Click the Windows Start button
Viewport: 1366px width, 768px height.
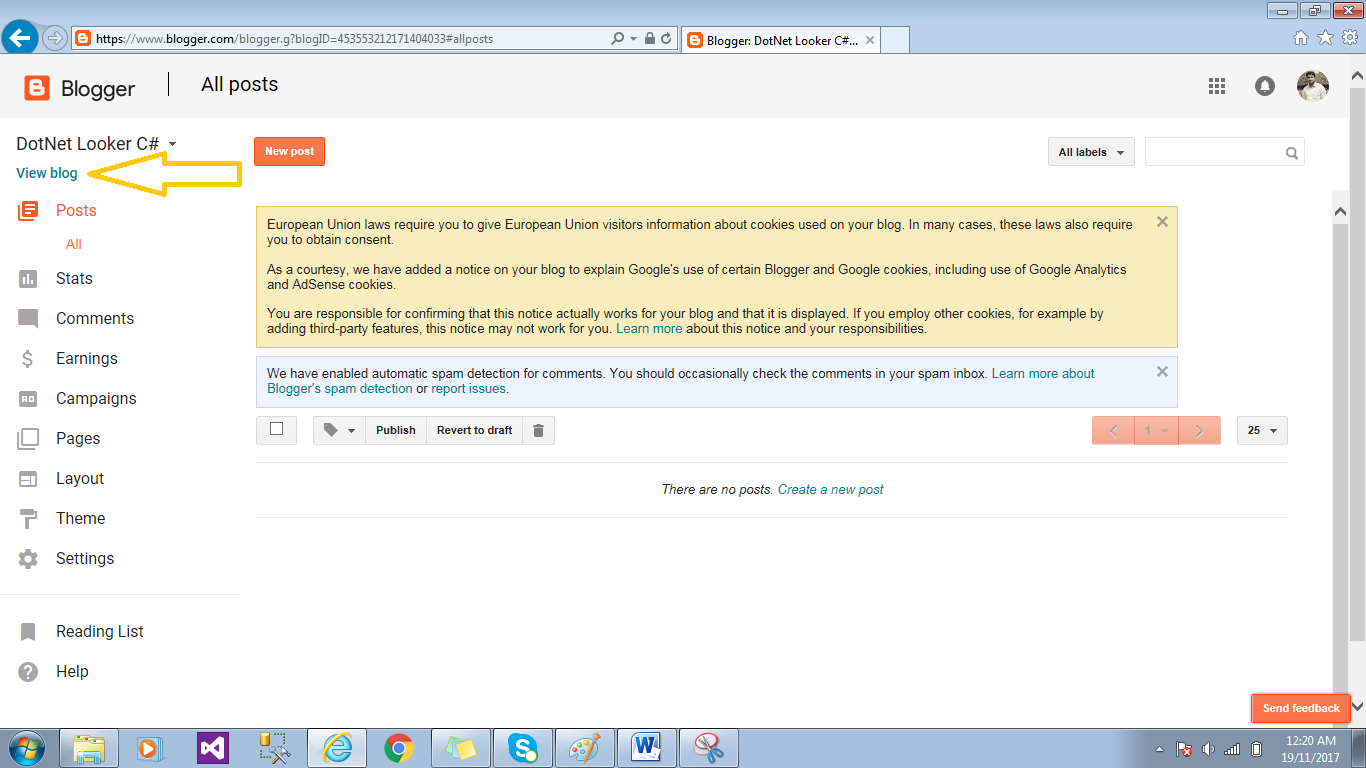tap(26, 748)
